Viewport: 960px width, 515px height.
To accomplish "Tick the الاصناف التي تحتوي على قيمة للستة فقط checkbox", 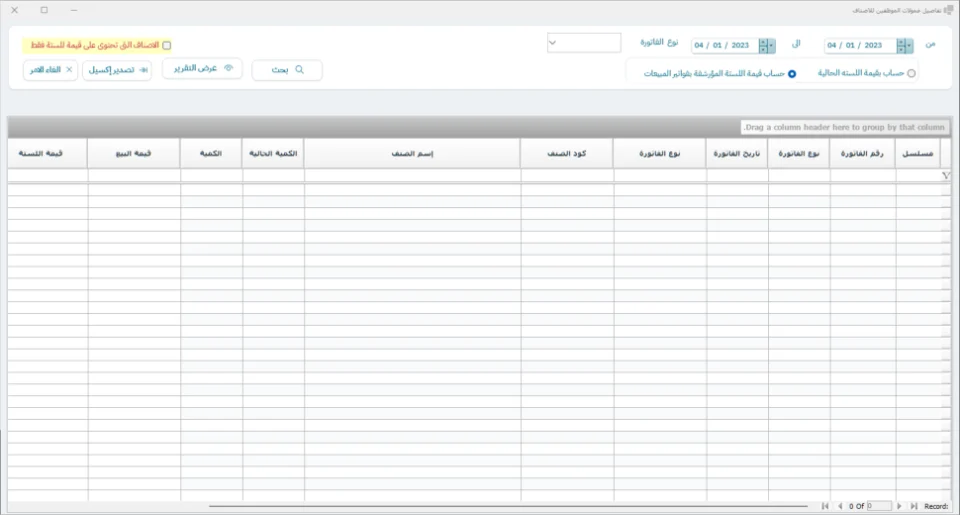I will coord(167,45).
